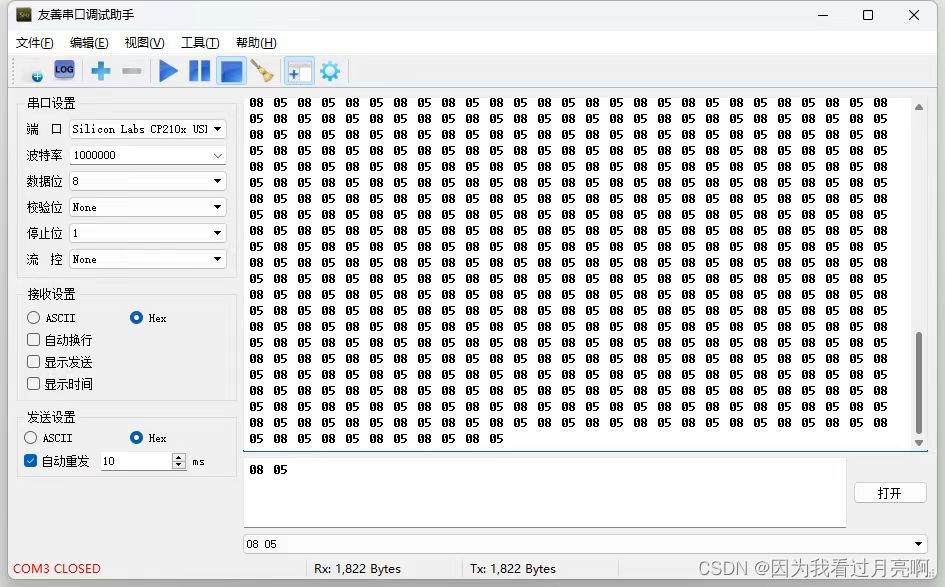
Task: Minimize the 友善串口调试助手 window
Action: click(x=823, y=15)
